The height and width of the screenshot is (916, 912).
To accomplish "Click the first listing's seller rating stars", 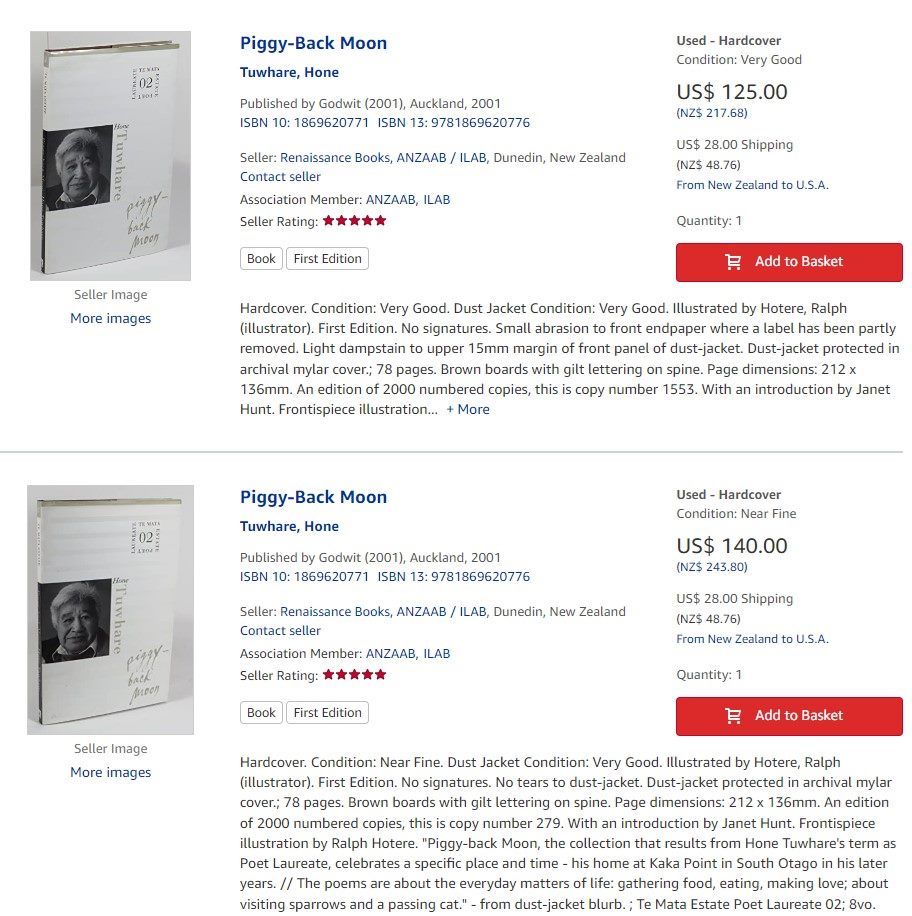I will [x=355, y=221].
